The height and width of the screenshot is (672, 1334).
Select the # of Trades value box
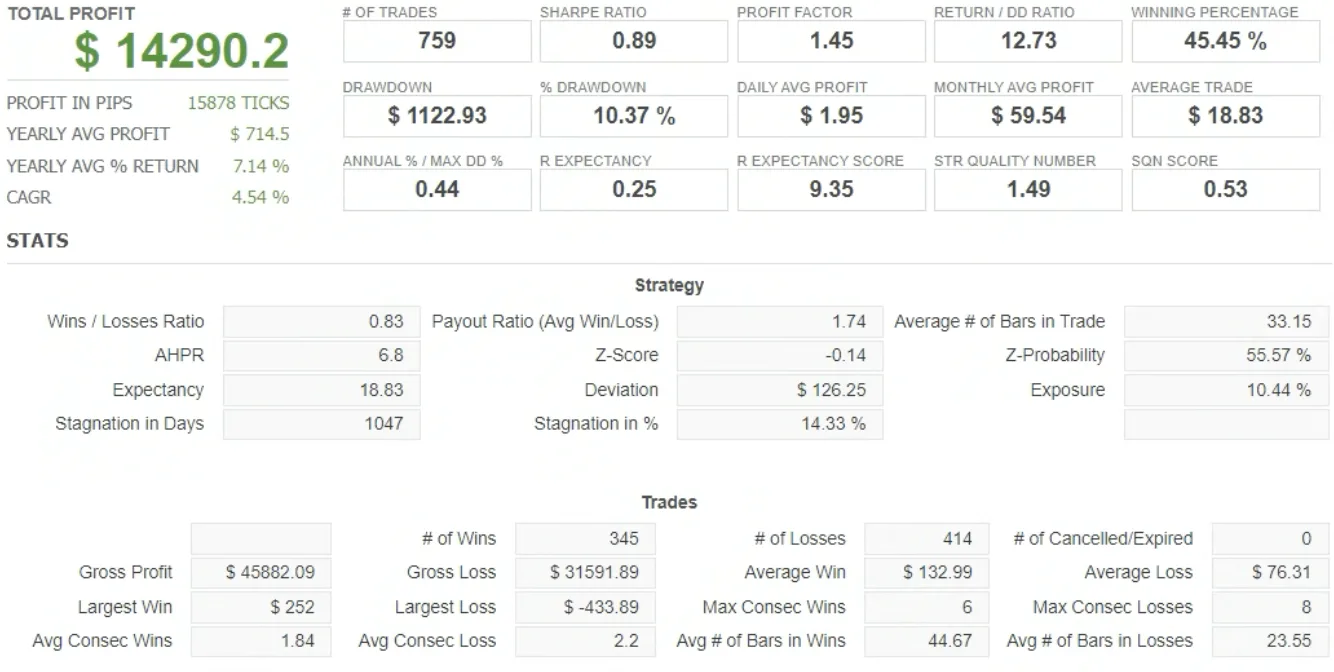click(437, 41)
